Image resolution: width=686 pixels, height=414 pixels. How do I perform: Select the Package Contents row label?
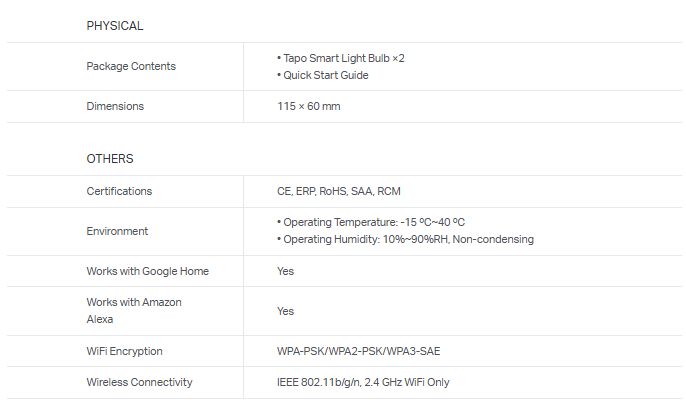131,66
